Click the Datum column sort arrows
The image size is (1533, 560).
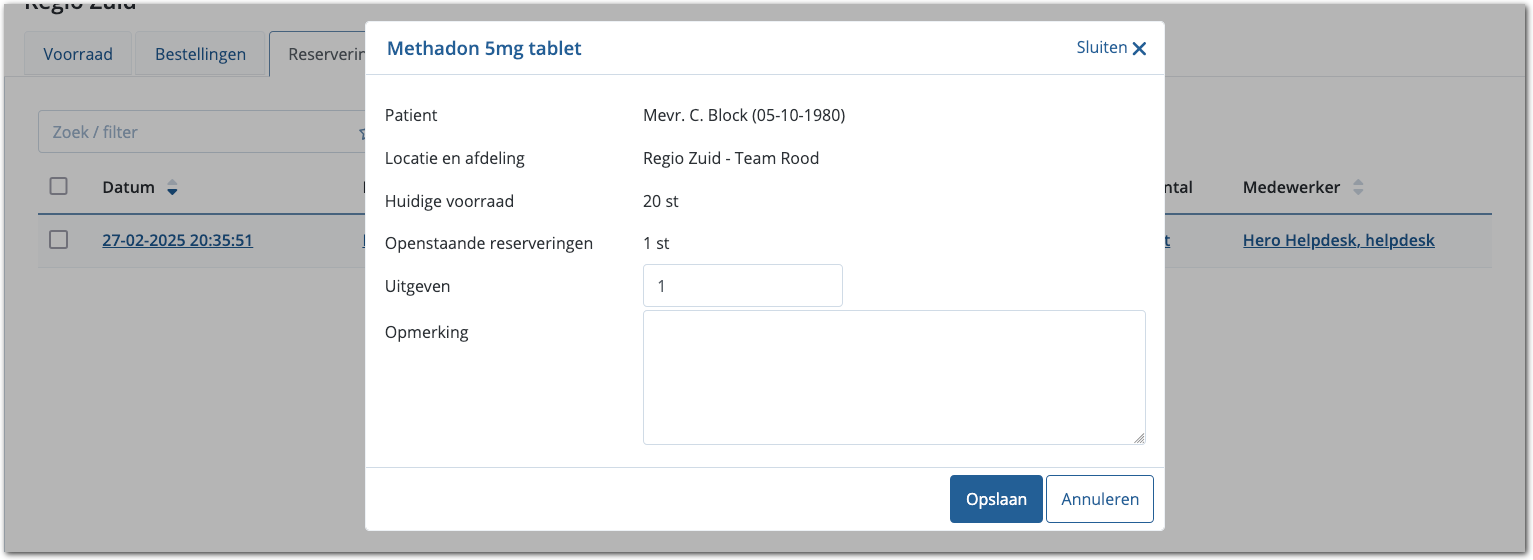coord(172,188)
